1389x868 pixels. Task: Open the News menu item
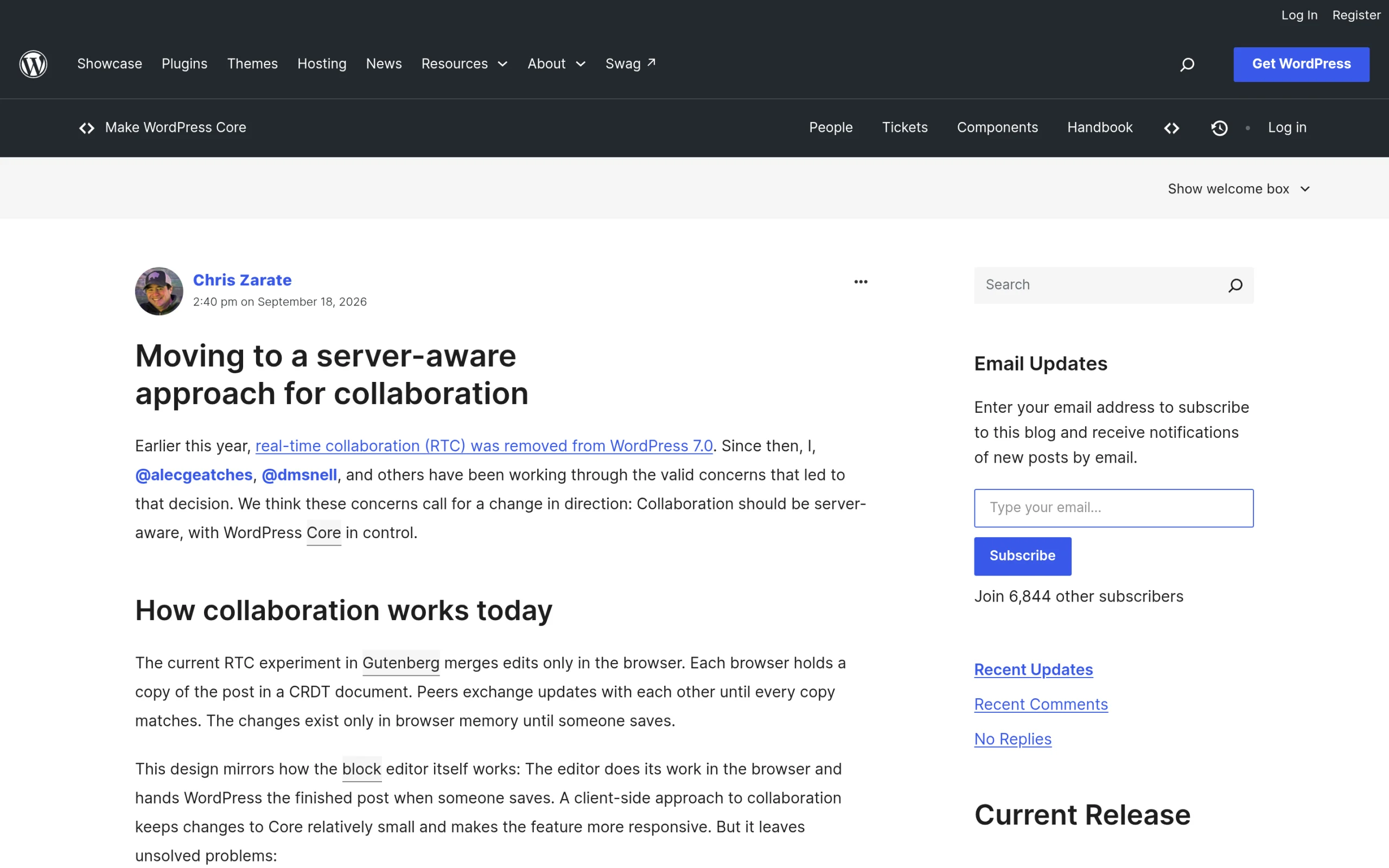pyautogui.click(x=384, y=63)
